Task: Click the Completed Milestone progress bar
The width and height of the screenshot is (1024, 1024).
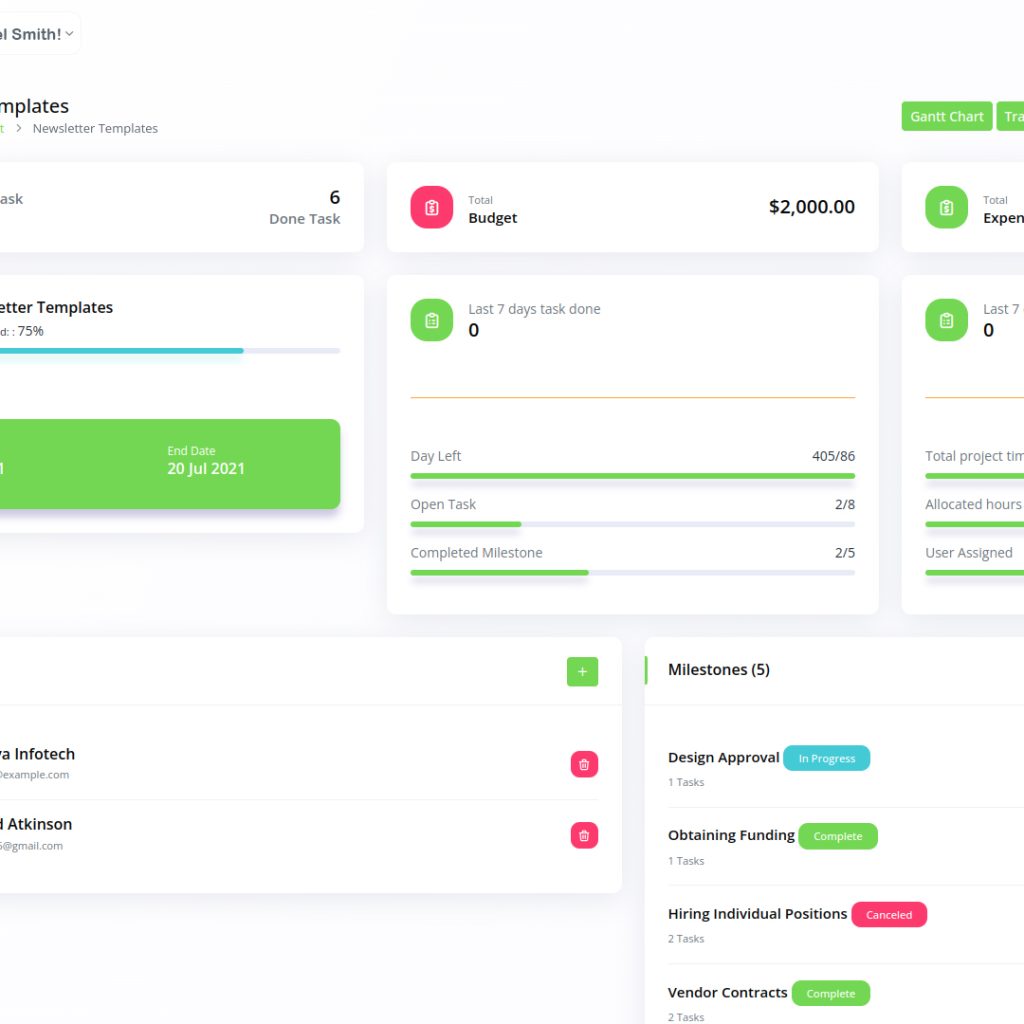Action: pyautogui.click(x=632, y=572)
